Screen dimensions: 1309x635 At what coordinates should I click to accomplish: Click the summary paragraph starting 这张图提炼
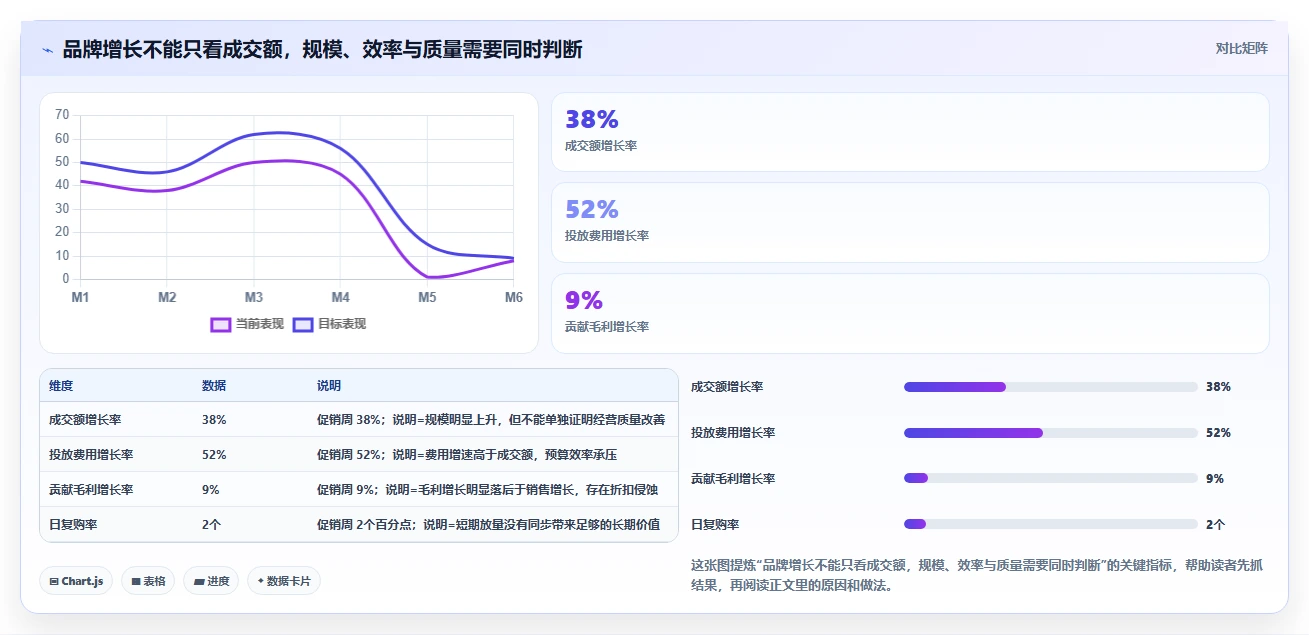click(x=976, y=575)
